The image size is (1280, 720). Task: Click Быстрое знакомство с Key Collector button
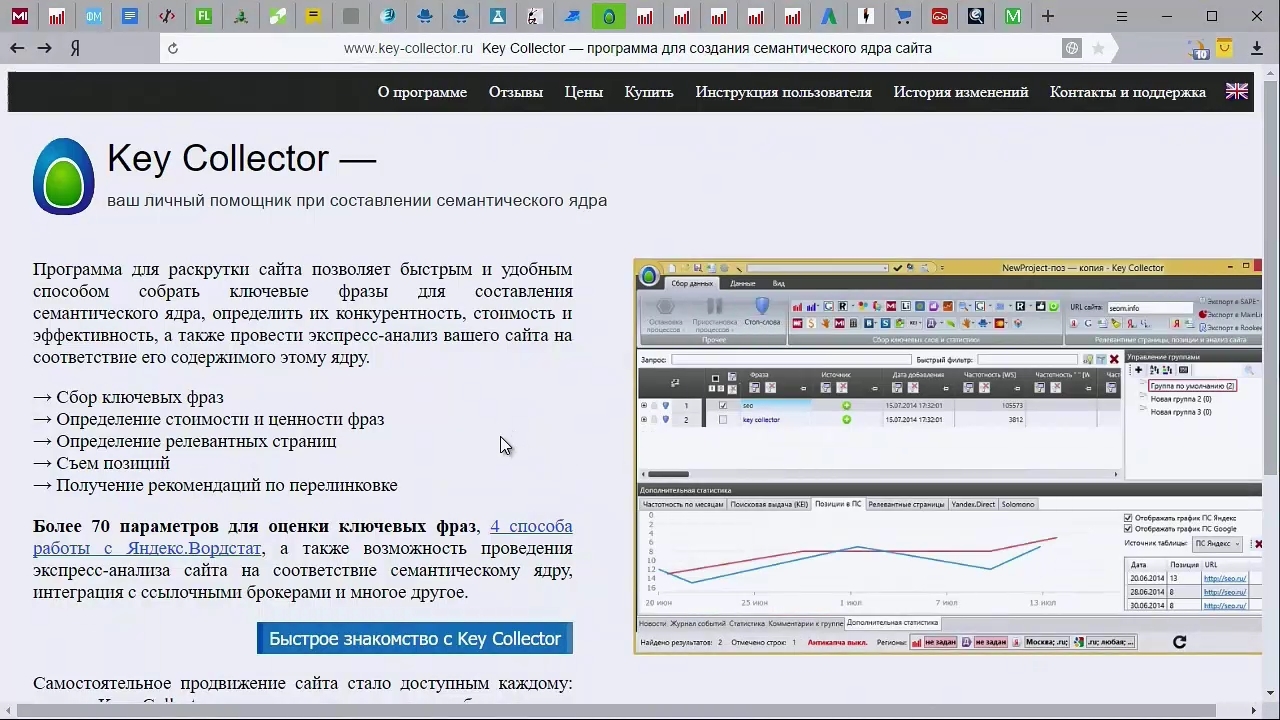[x=415, y=639]
